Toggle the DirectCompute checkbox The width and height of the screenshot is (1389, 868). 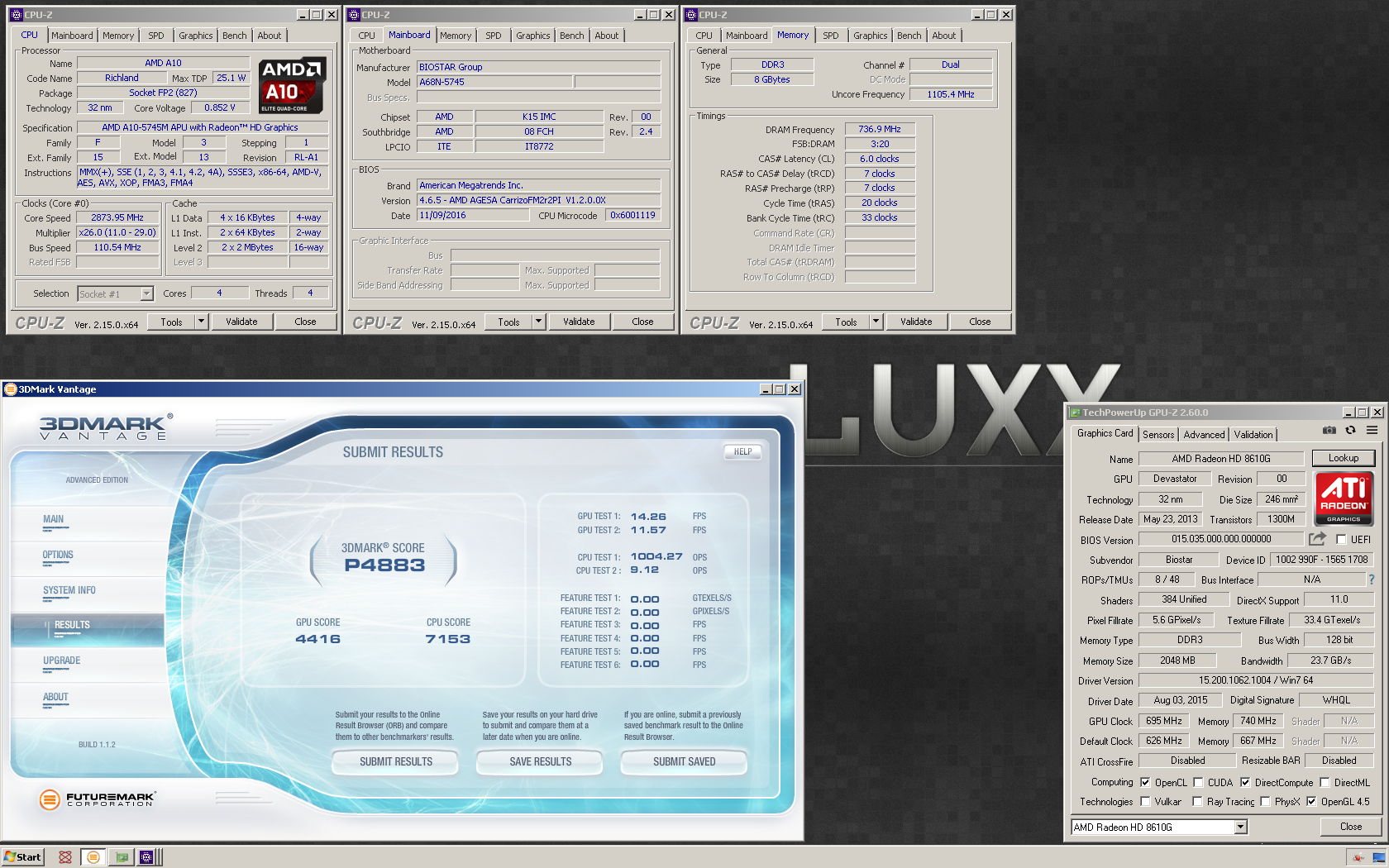pos(1245,782)
